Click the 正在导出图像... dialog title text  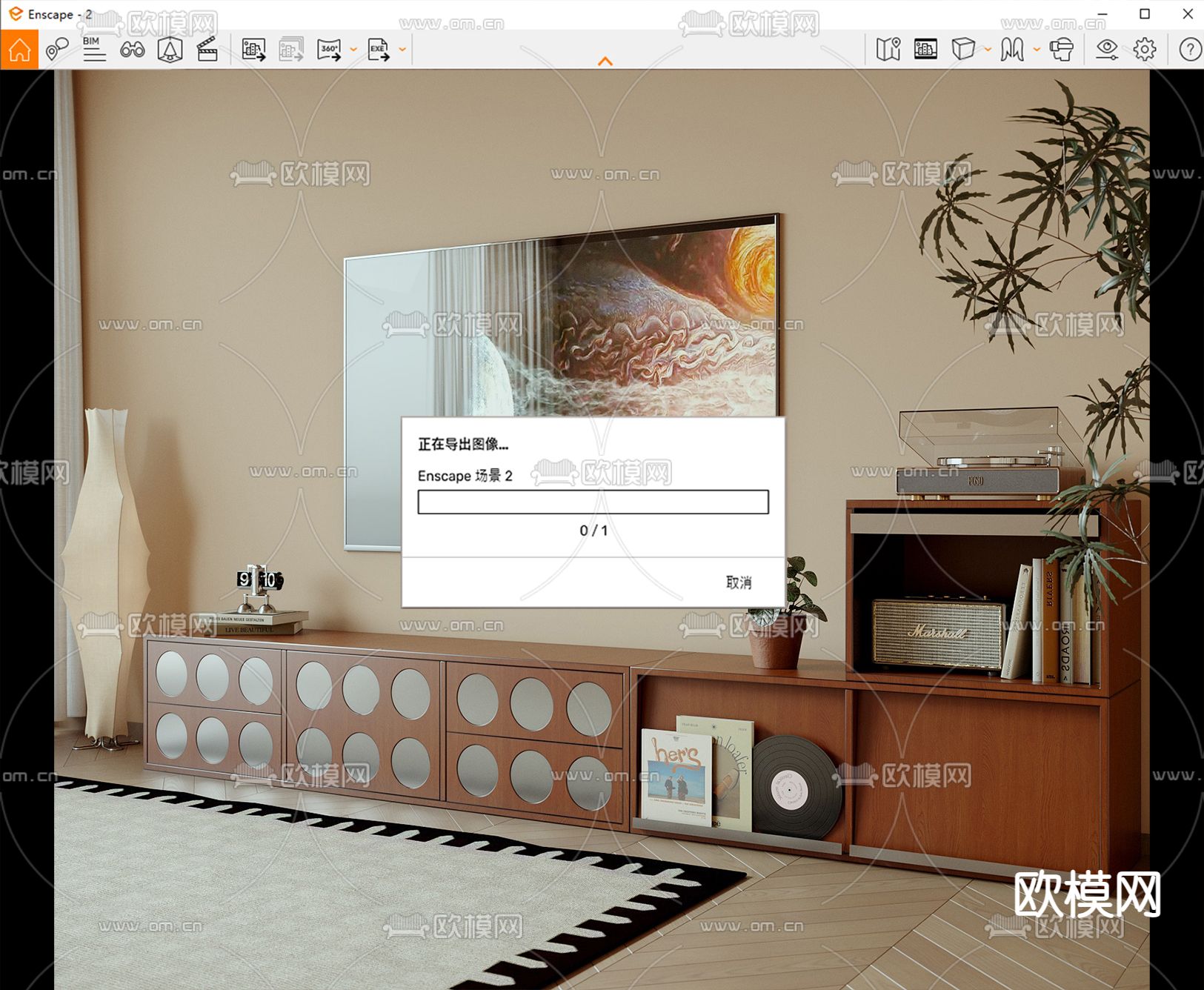(463, 445)
